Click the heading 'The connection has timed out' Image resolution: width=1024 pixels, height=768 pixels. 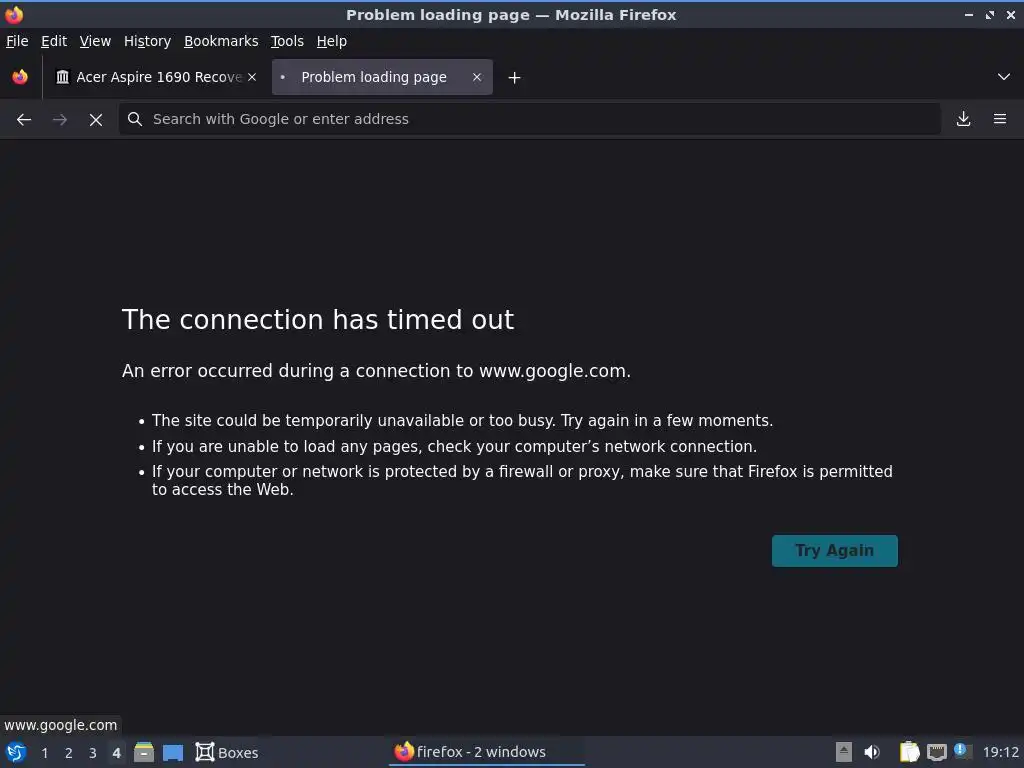click(318, 320)
